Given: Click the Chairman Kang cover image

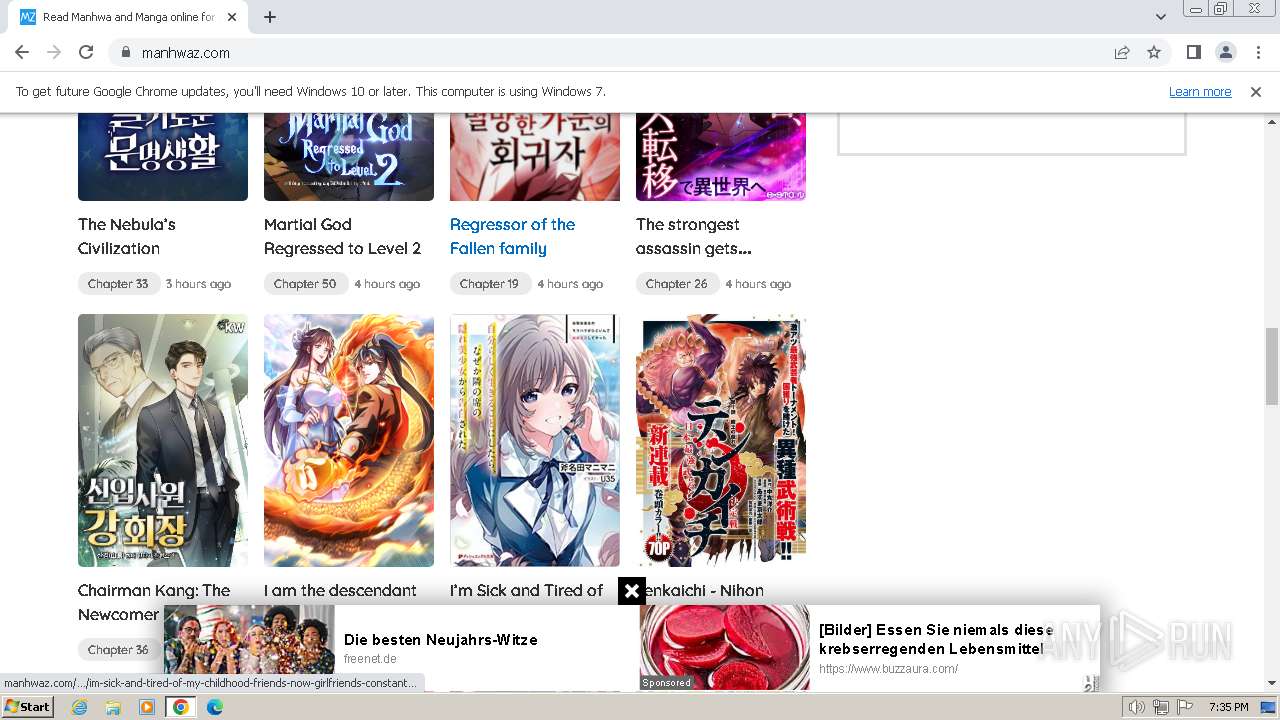Looking at the screenshot, I should [x=163, y=440].
